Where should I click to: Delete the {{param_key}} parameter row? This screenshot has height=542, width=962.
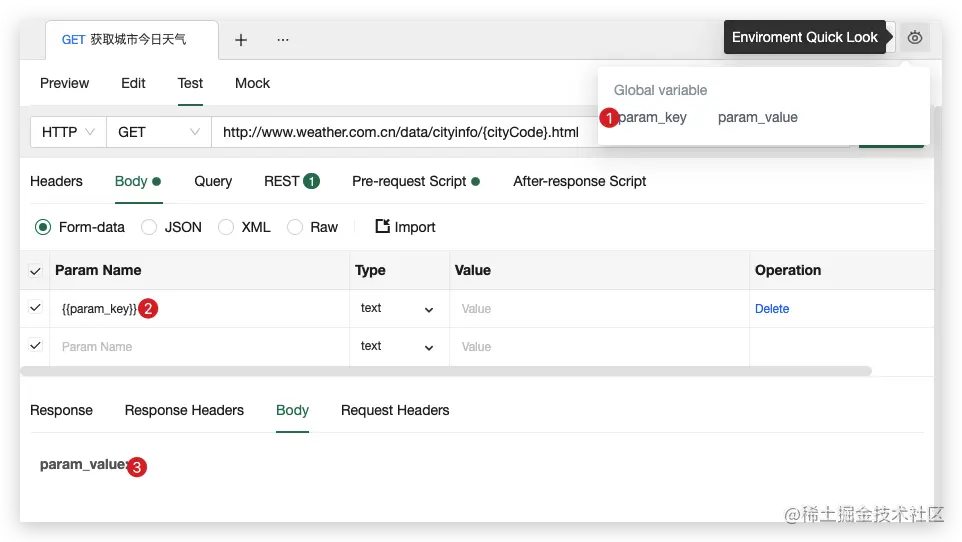(772, 309)
